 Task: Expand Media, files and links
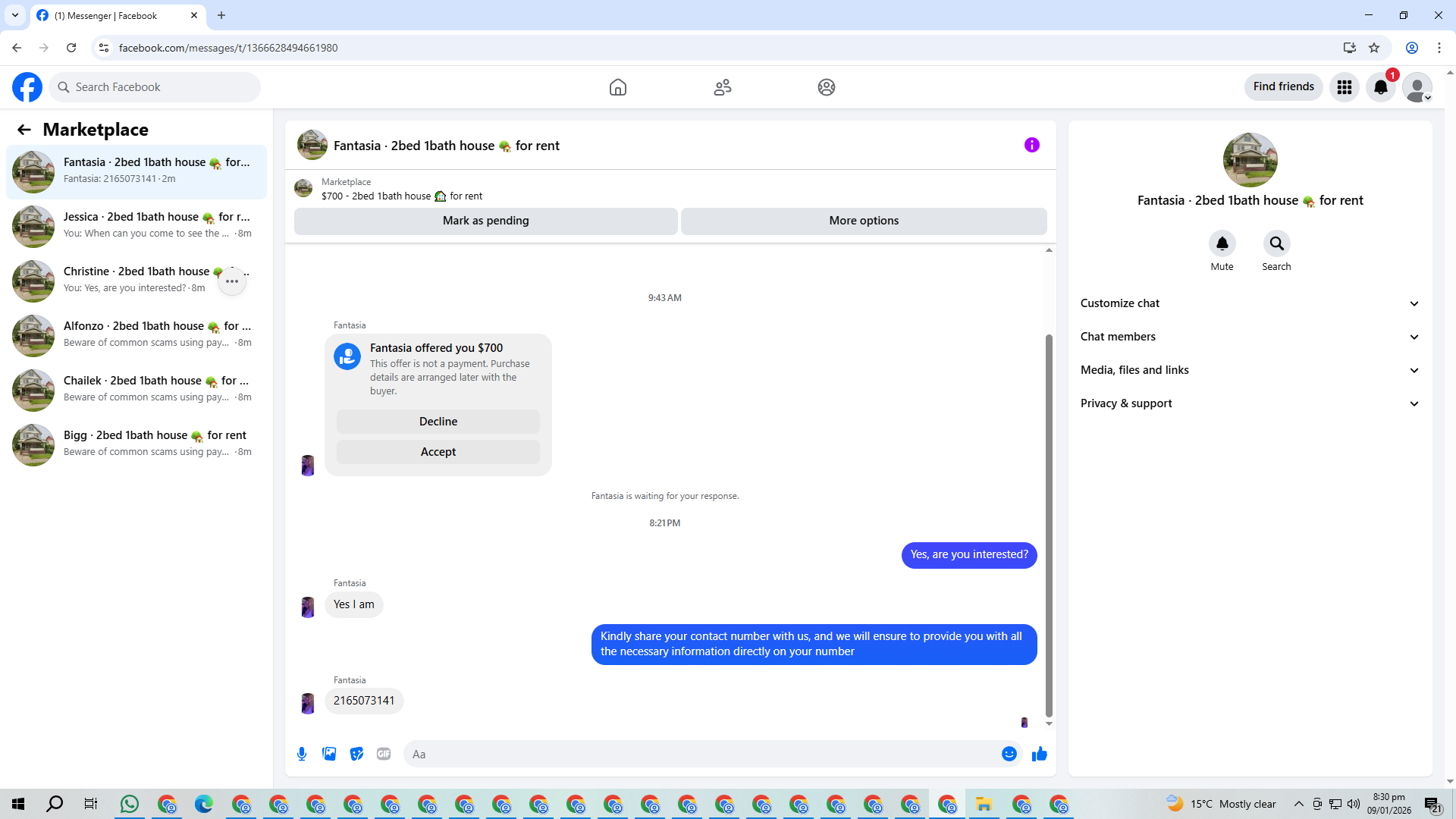click(x=1250, y=370)
